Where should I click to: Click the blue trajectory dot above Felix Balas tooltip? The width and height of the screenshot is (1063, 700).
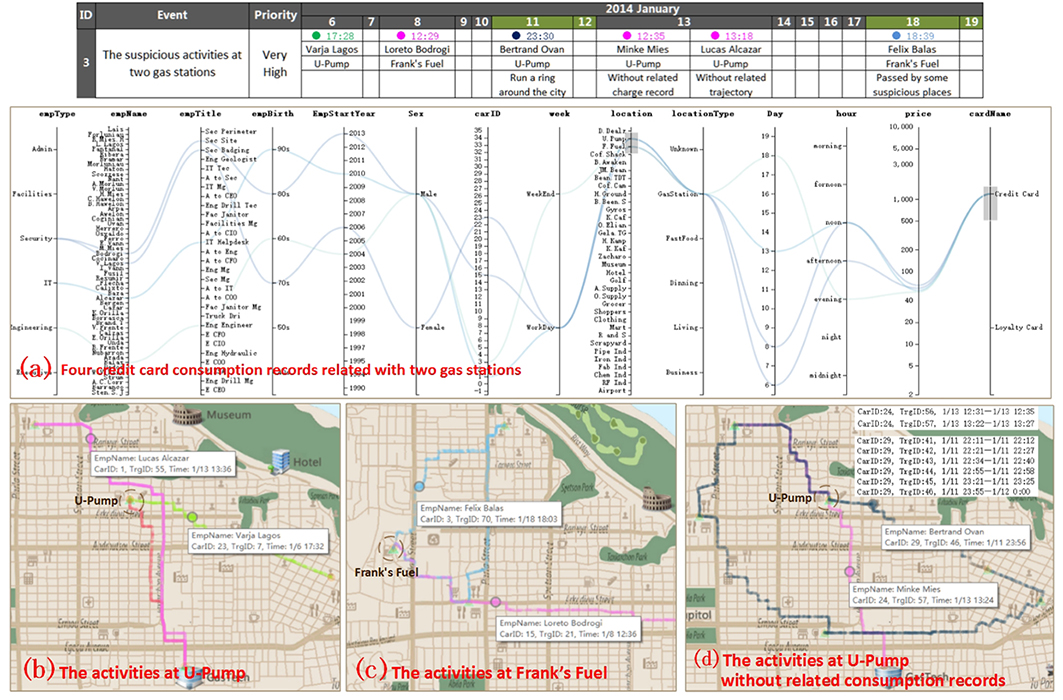419,487
